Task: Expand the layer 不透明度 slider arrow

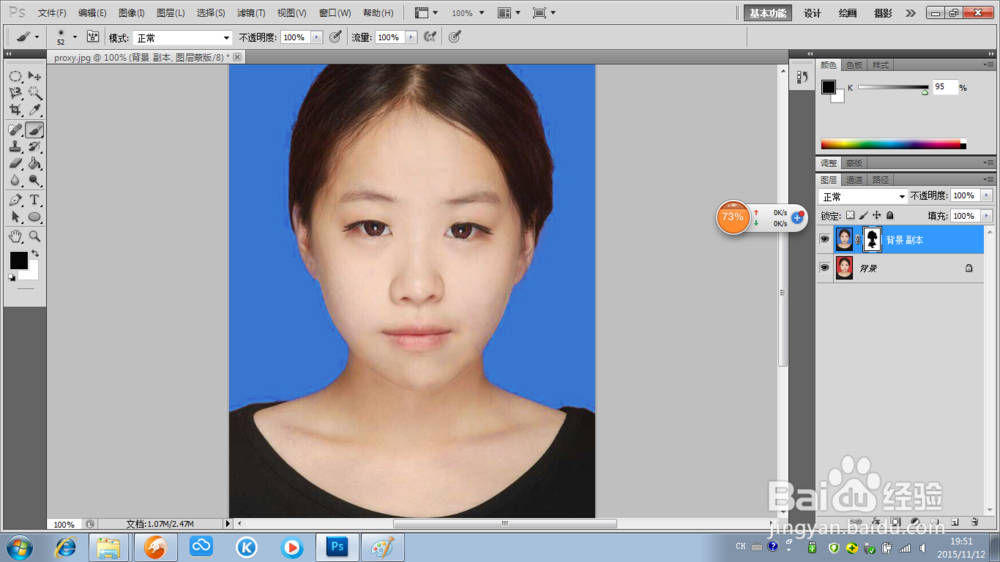Action: (x=987, y=196)
